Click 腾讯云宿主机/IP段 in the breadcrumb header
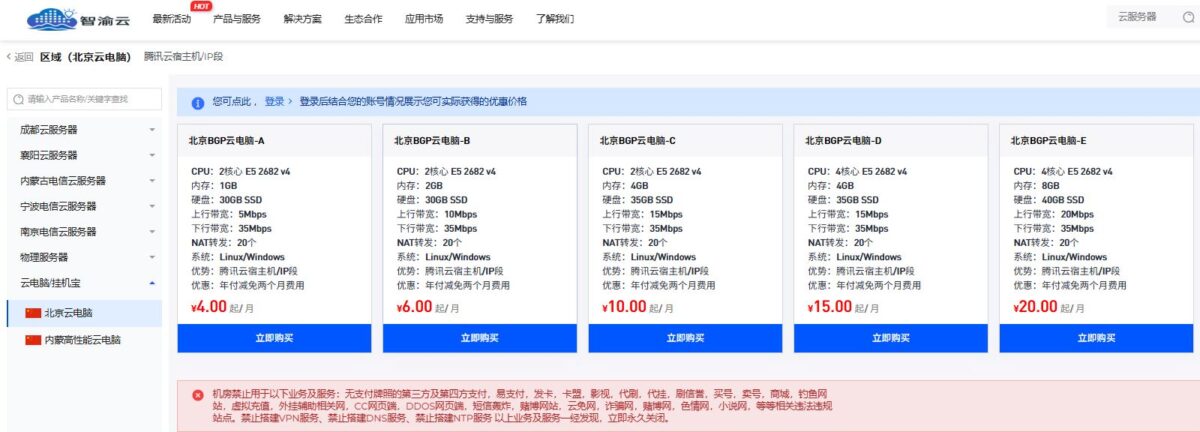Image resolution: width=1200 pixels, height=432 pixels. pos(183,57)
